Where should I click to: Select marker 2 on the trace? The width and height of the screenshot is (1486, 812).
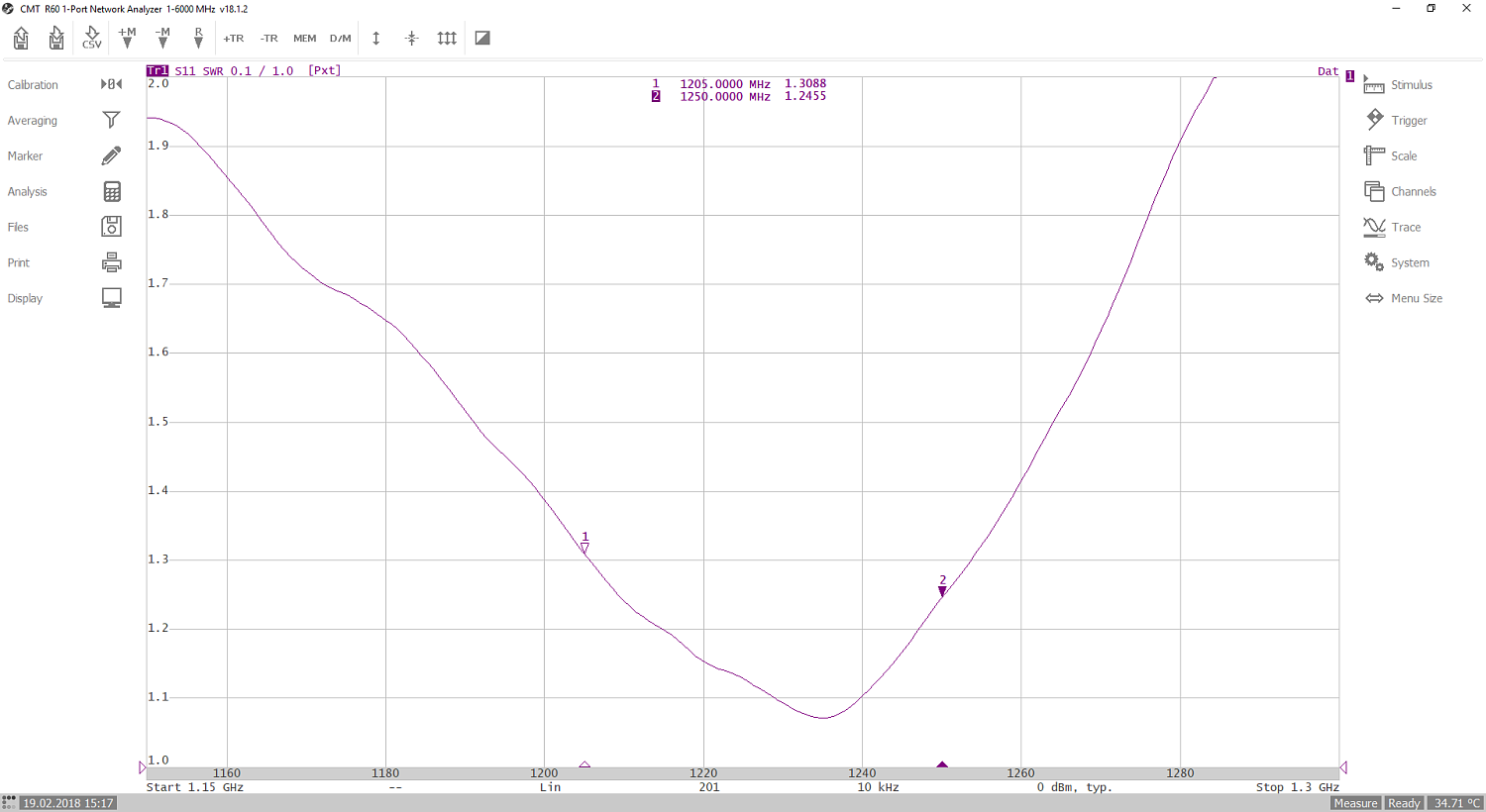(x=942, y=586)
